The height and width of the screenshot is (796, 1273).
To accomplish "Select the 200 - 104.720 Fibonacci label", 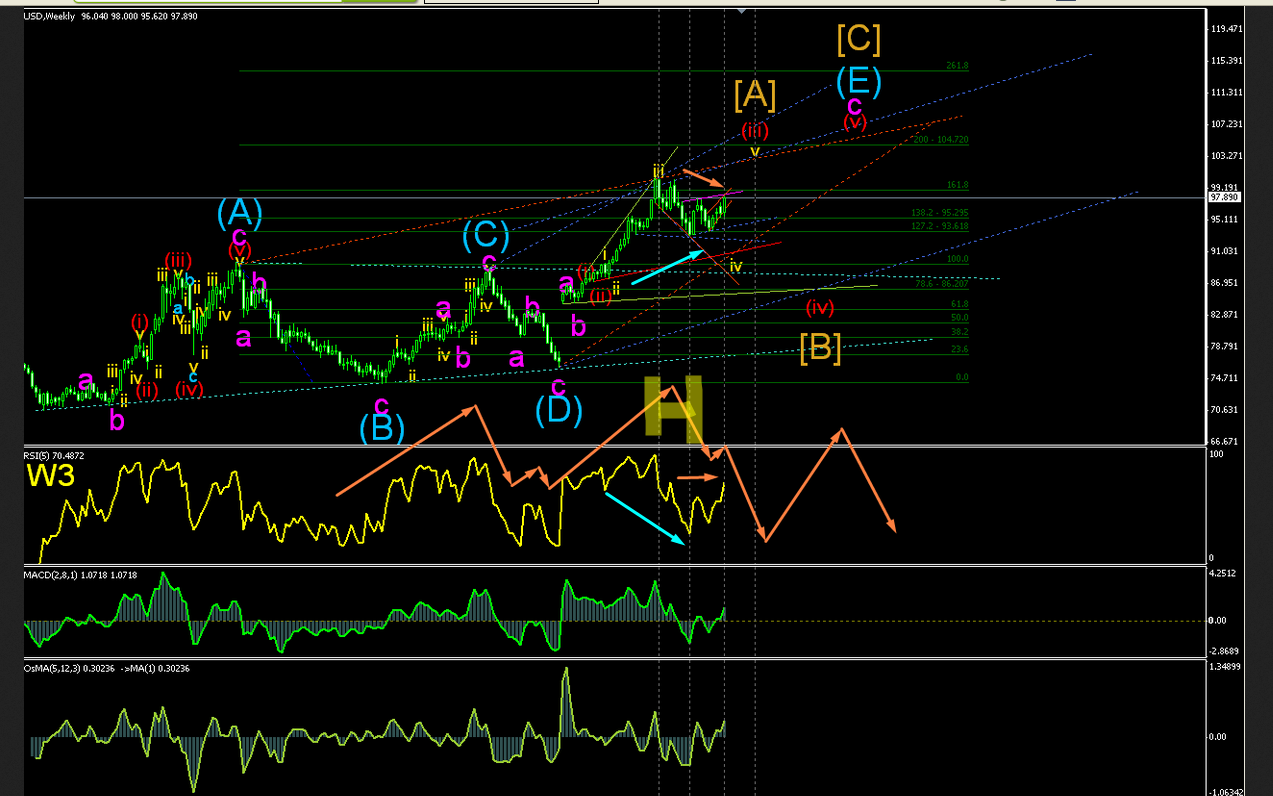I will [939, 140].
